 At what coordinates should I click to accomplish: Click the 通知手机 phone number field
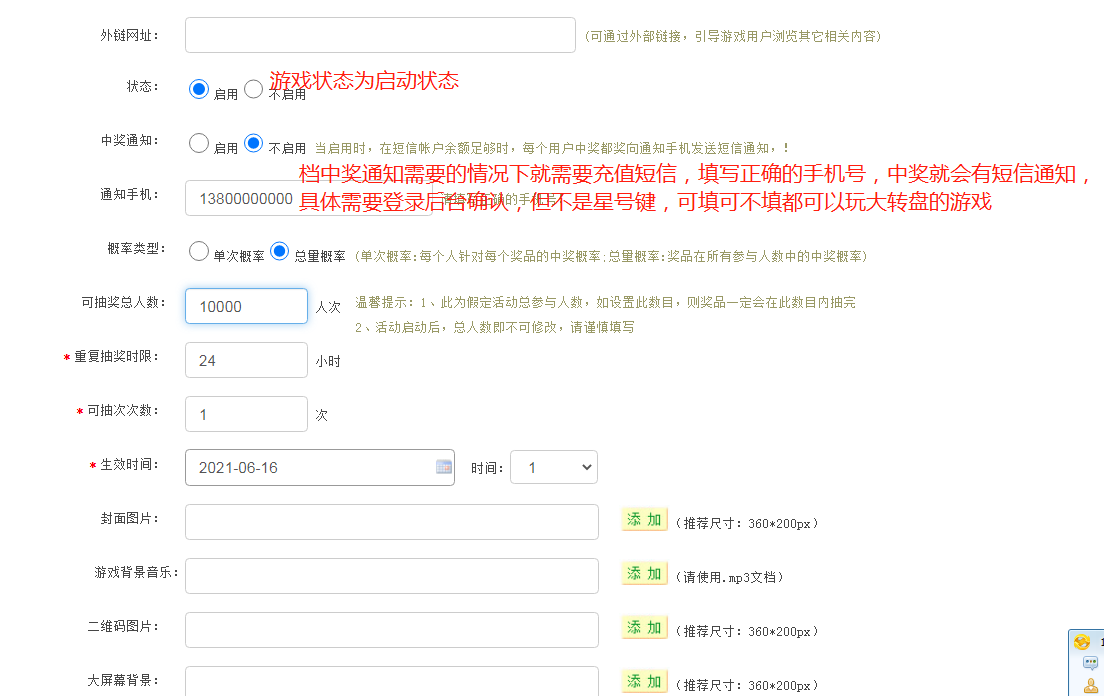click(x=245, y=198)
